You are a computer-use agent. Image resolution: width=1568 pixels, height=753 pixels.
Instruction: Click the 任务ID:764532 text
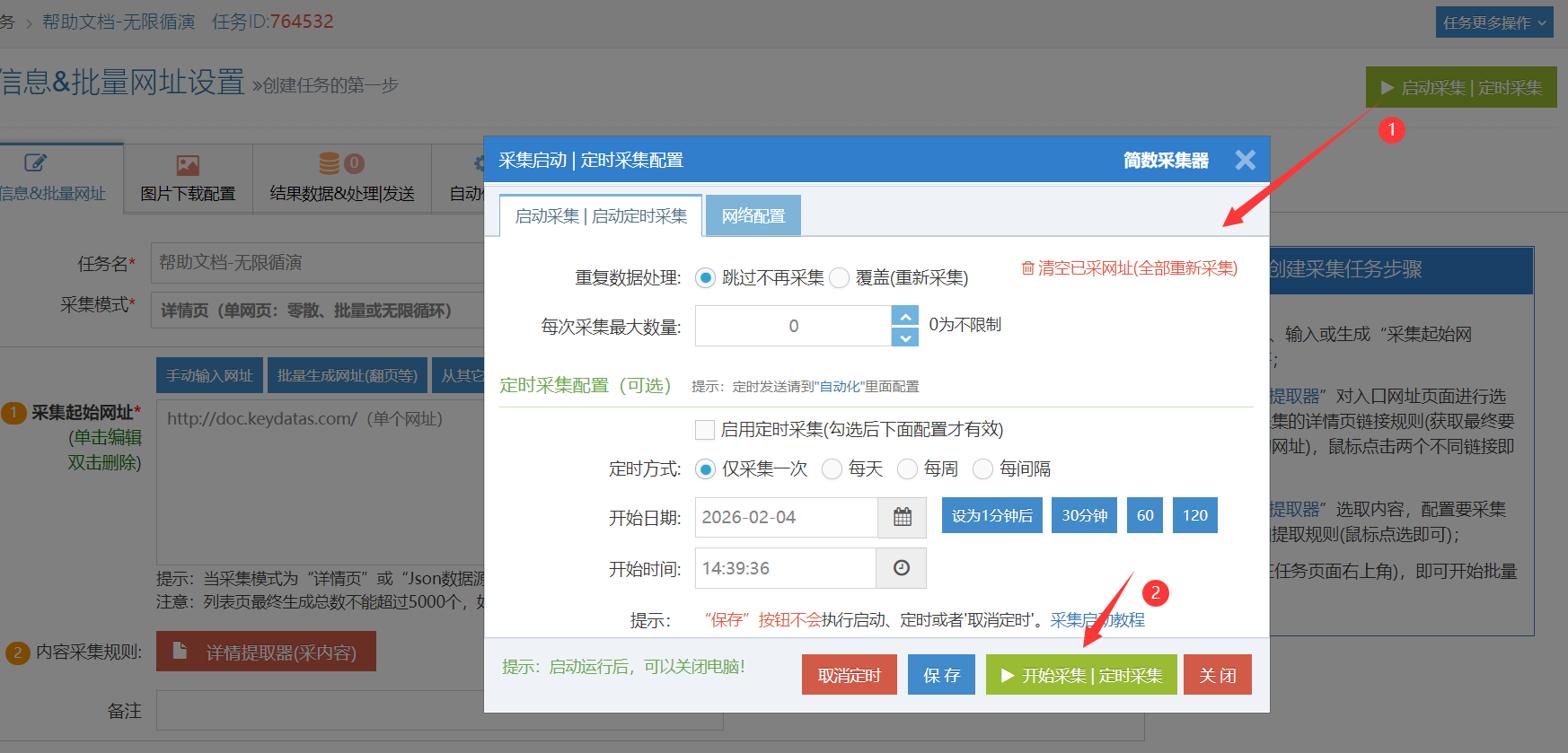coord(272,22)
